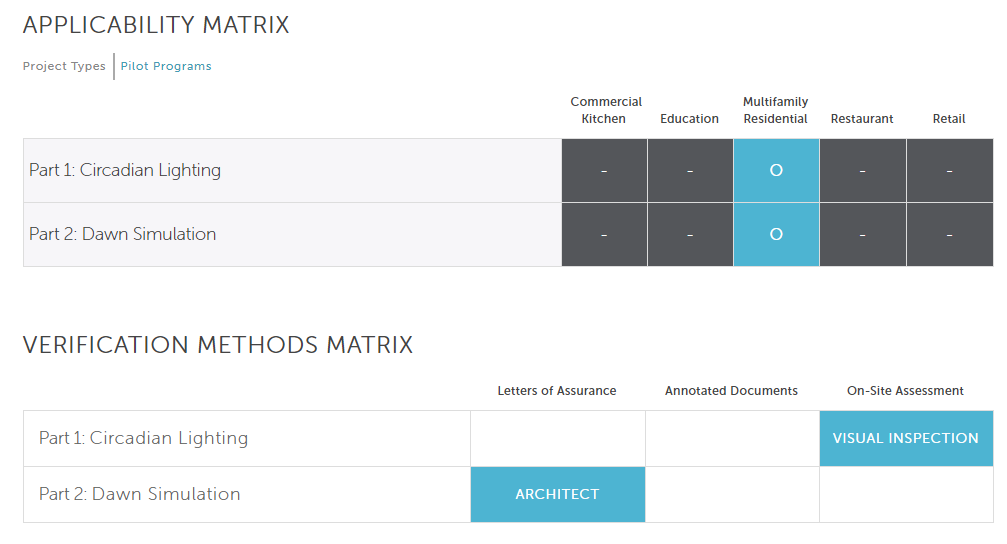Select the Letters of Assurance column header
Image resolution: width=1007 pixels, height=544 pixels.
point(557,391)
